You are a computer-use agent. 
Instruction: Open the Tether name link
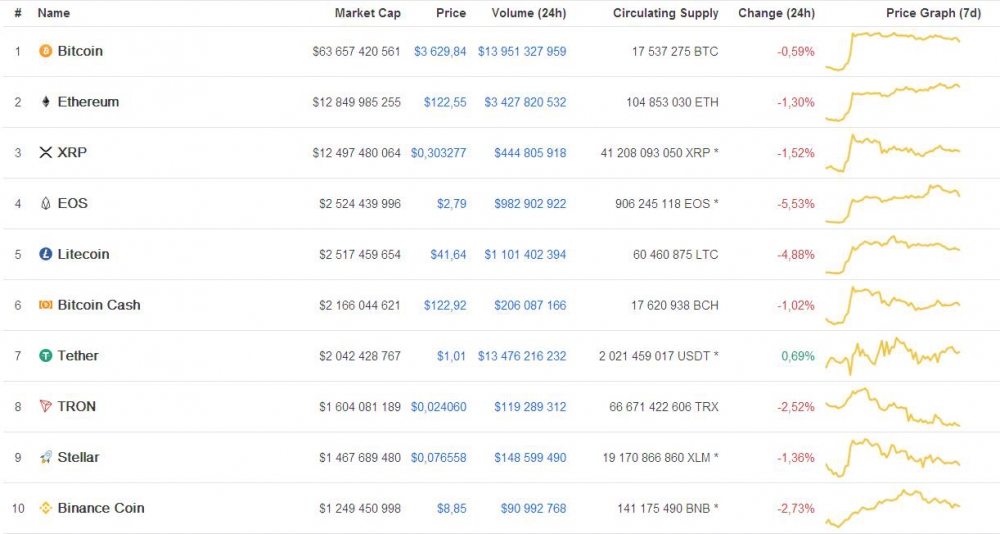(78, 355)
